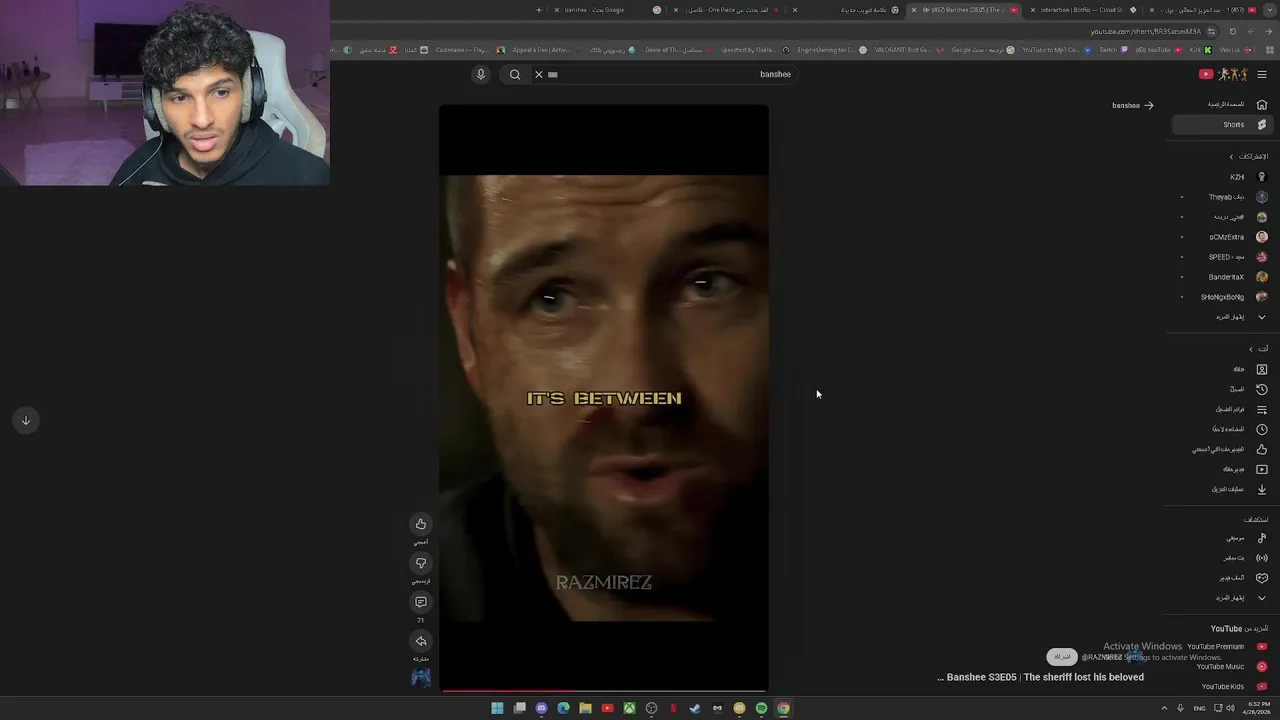Image resolution: width=1280 pixels, height=720 pixels.
Task: Click the taskbar clock
Action: click(1257, 708)
